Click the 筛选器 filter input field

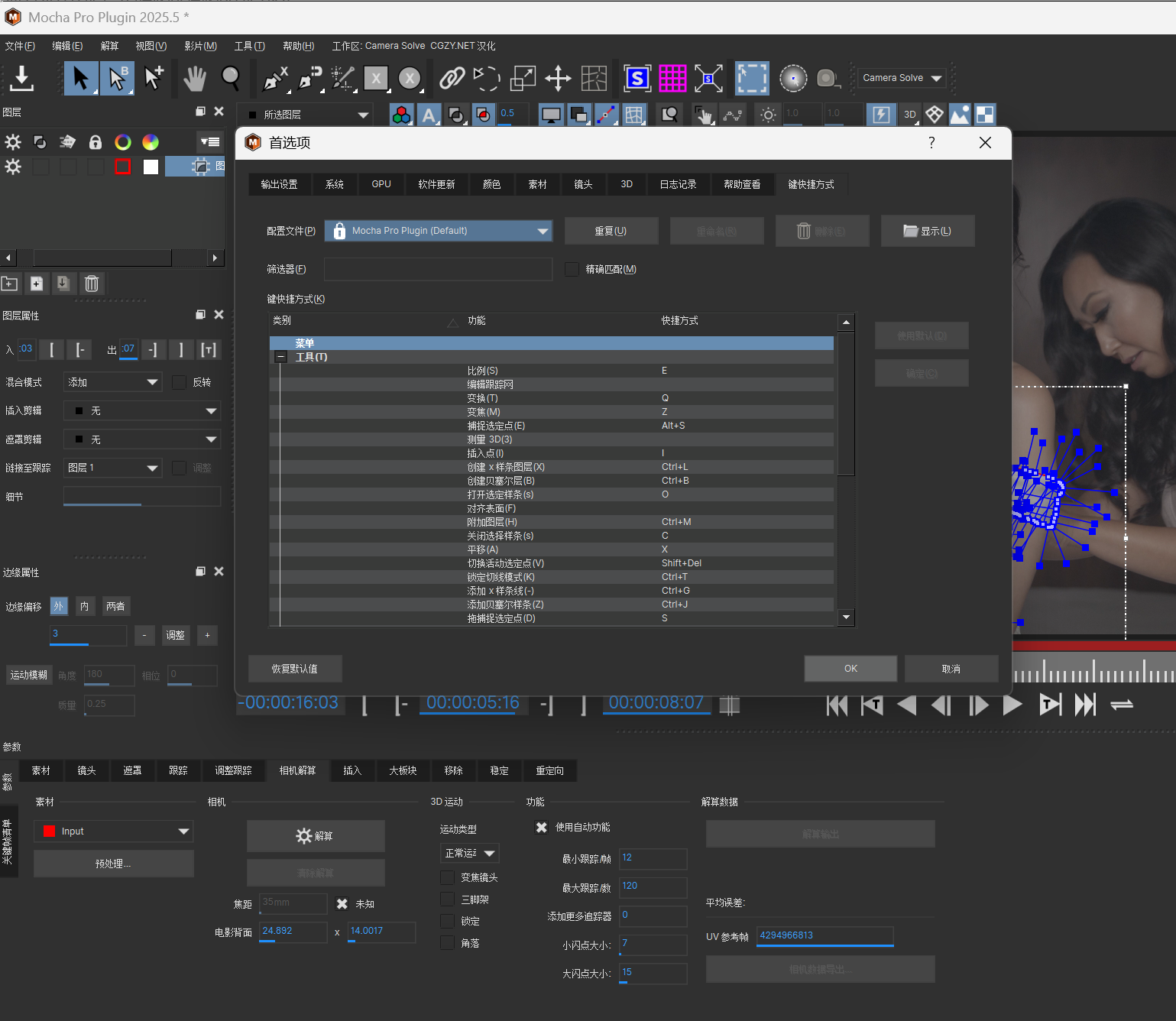pyautogui.click(x=438, y=269)
